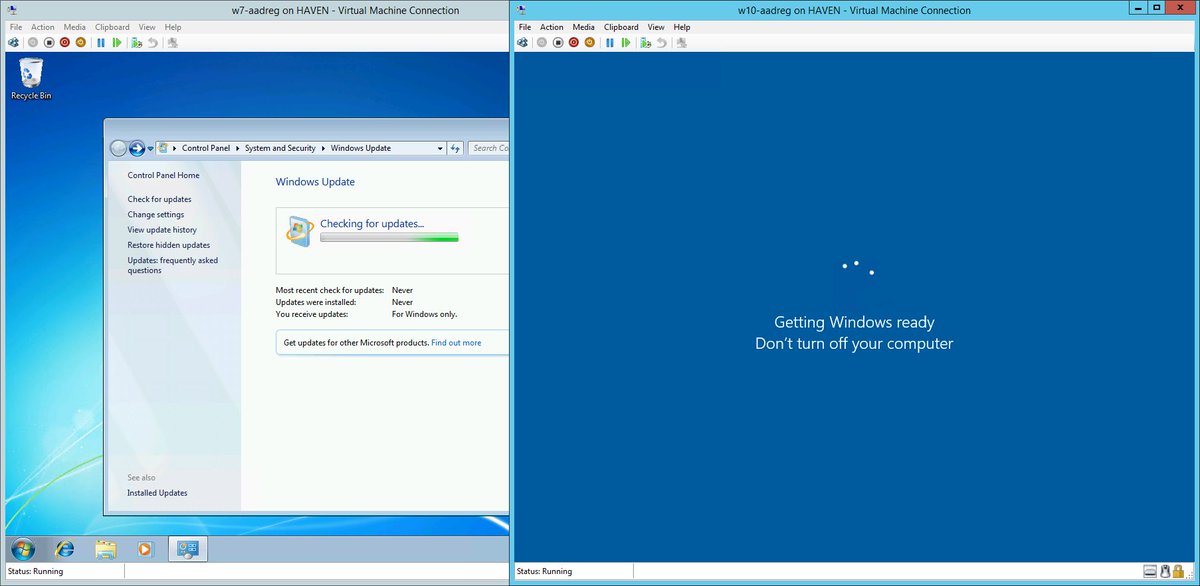Open Windows Media Player on Windows 7 taskbar
Screen dimensions: 1200x586
click(x=146, y=548)
